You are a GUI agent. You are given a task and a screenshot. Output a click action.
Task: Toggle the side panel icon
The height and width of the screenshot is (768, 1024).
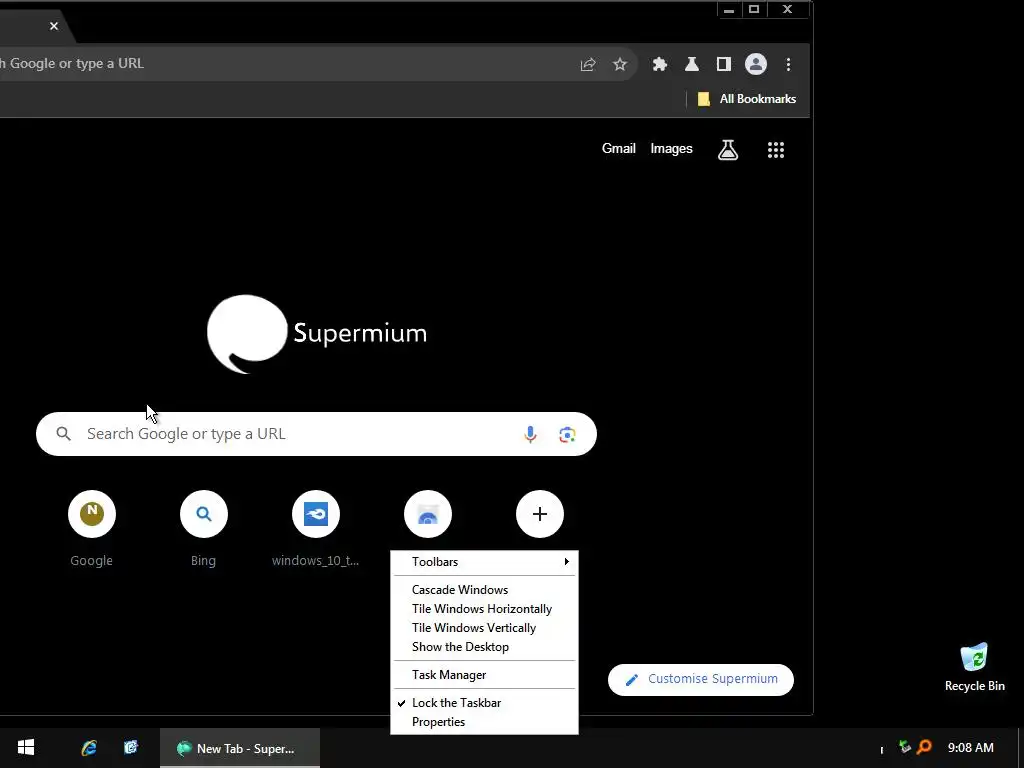click(724, 64)
